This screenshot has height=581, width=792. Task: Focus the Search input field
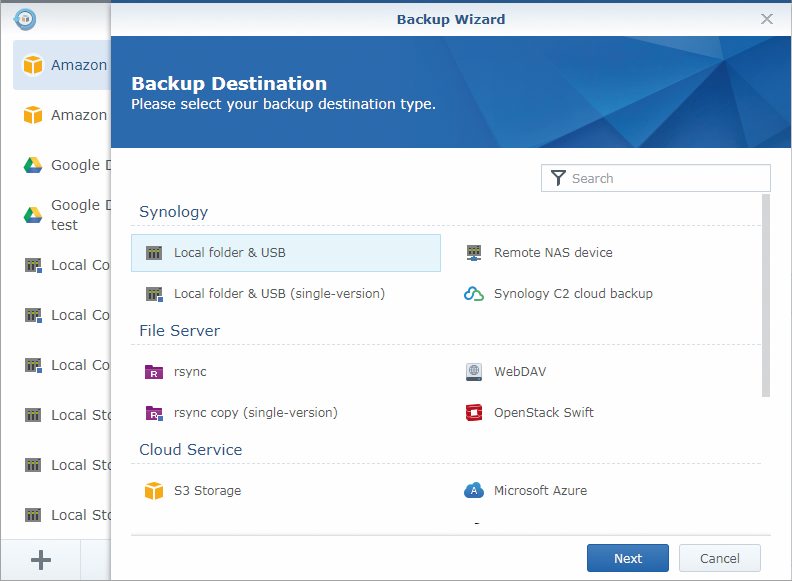[x=656, y=178]
